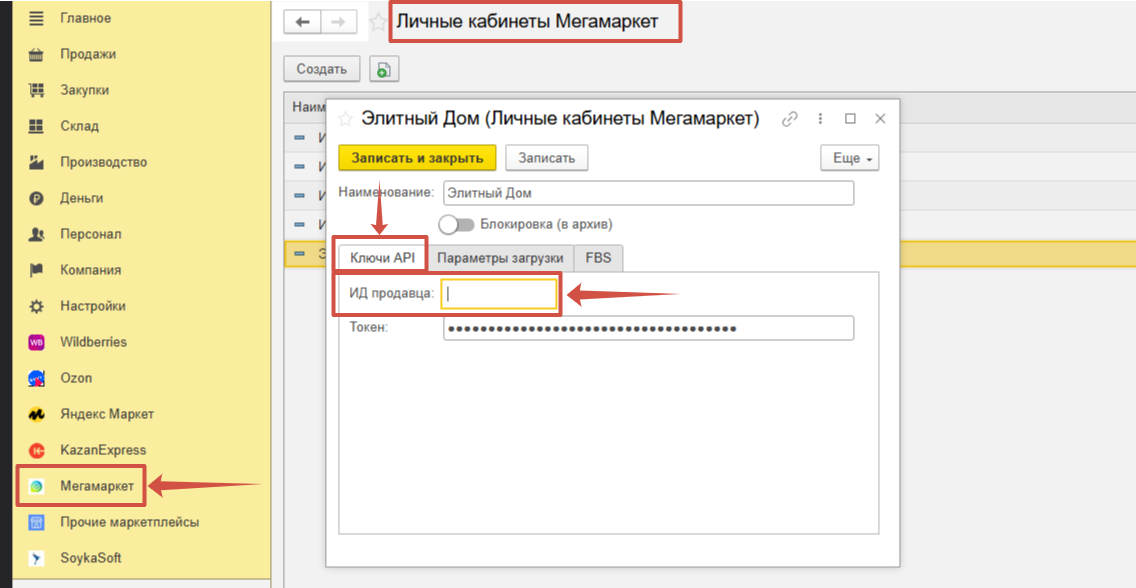Image resolution: width=1136 pixels, height=588 pixels.
Task: Open the dialog's three-dot options menu
Action: point(820,119)
